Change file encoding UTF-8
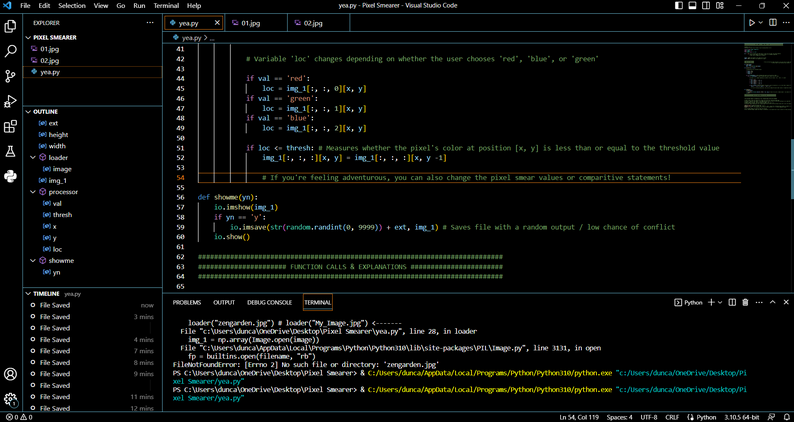 click(649, 417)
